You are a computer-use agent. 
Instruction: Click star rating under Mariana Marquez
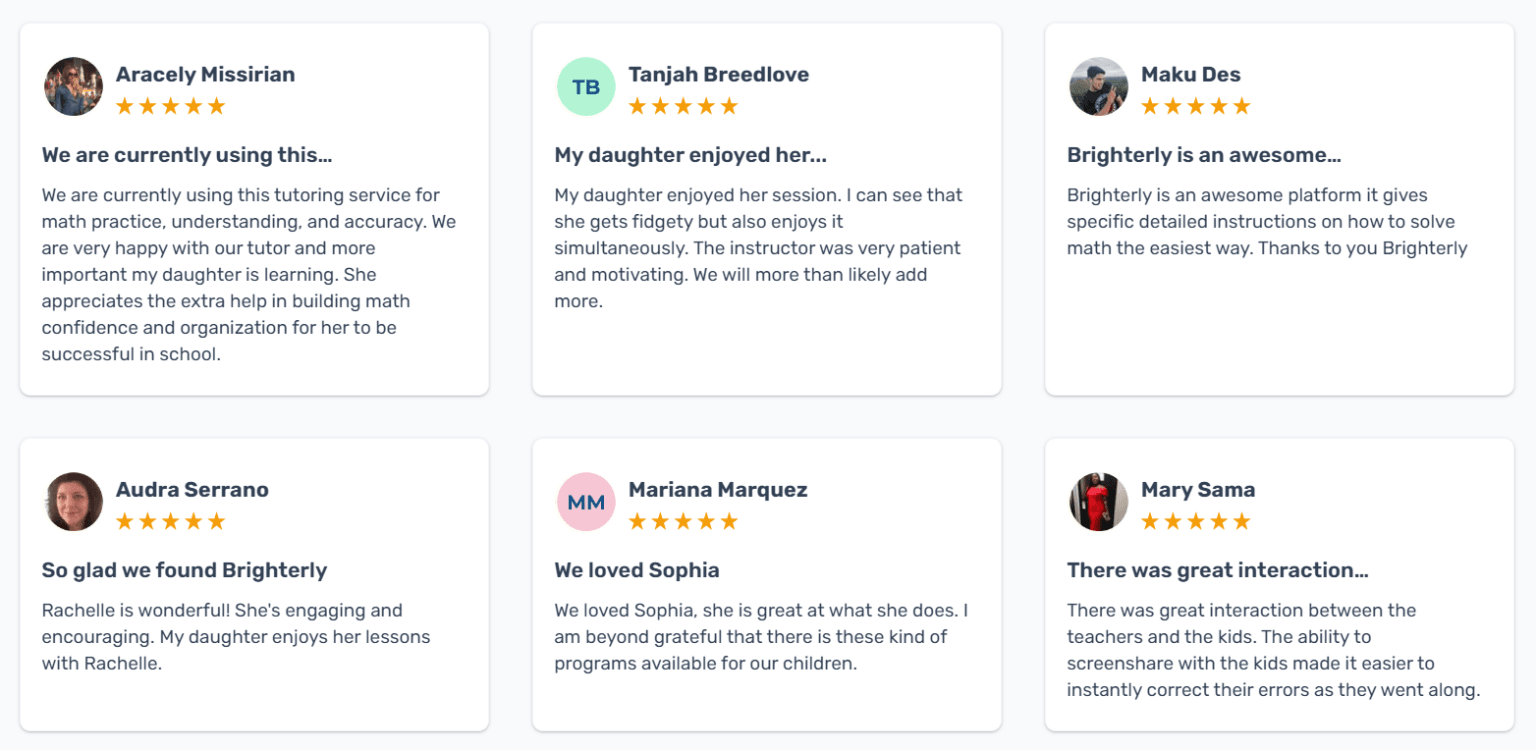tap(683, 521)
